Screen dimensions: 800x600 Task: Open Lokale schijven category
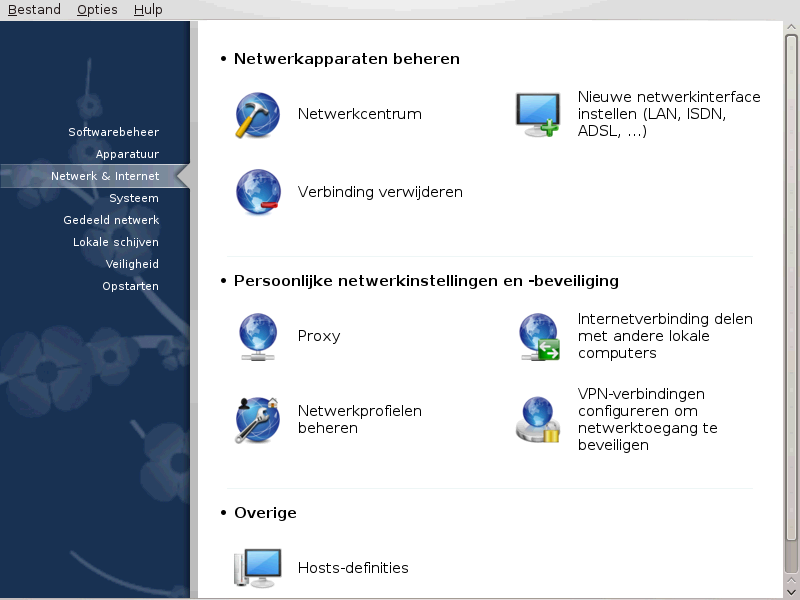(x=116, y=242)
